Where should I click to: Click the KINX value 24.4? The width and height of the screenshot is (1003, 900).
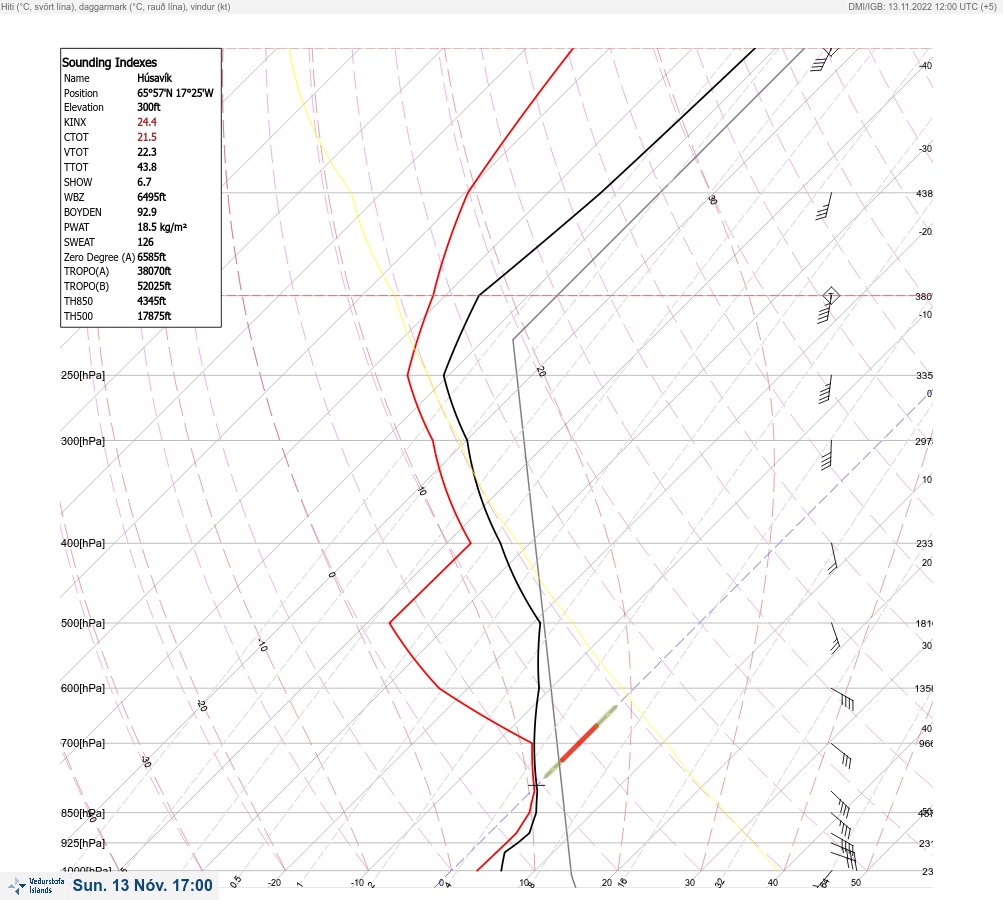coord(146,122)
